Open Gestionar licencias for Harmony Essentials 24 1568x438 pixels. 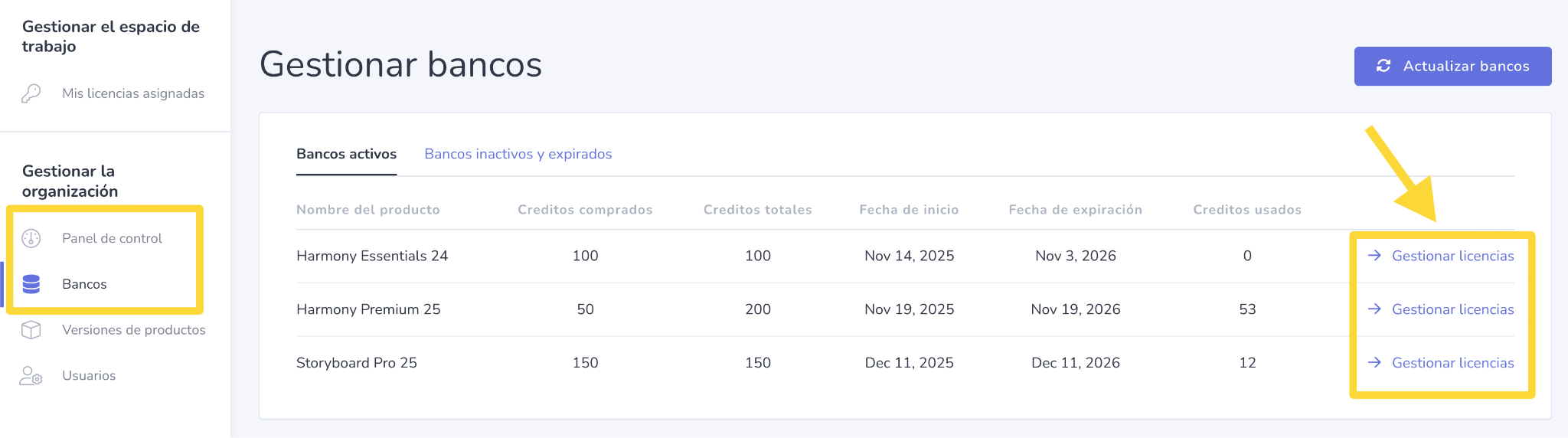coord(1440,256)
